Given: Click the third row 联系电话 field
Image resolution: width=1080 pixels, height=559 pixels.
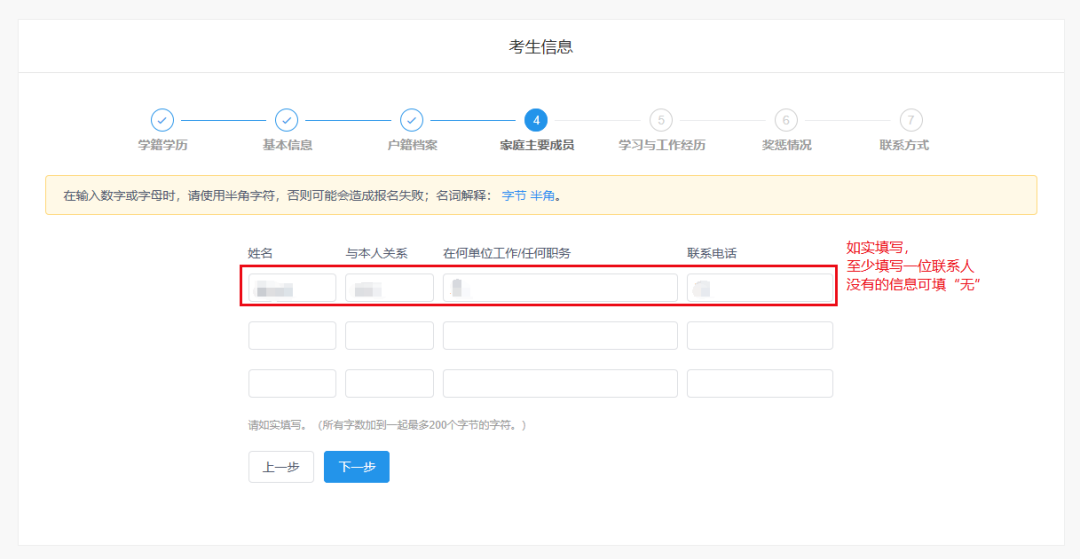Looking at the screenshot, I should [x=759, y=384].
